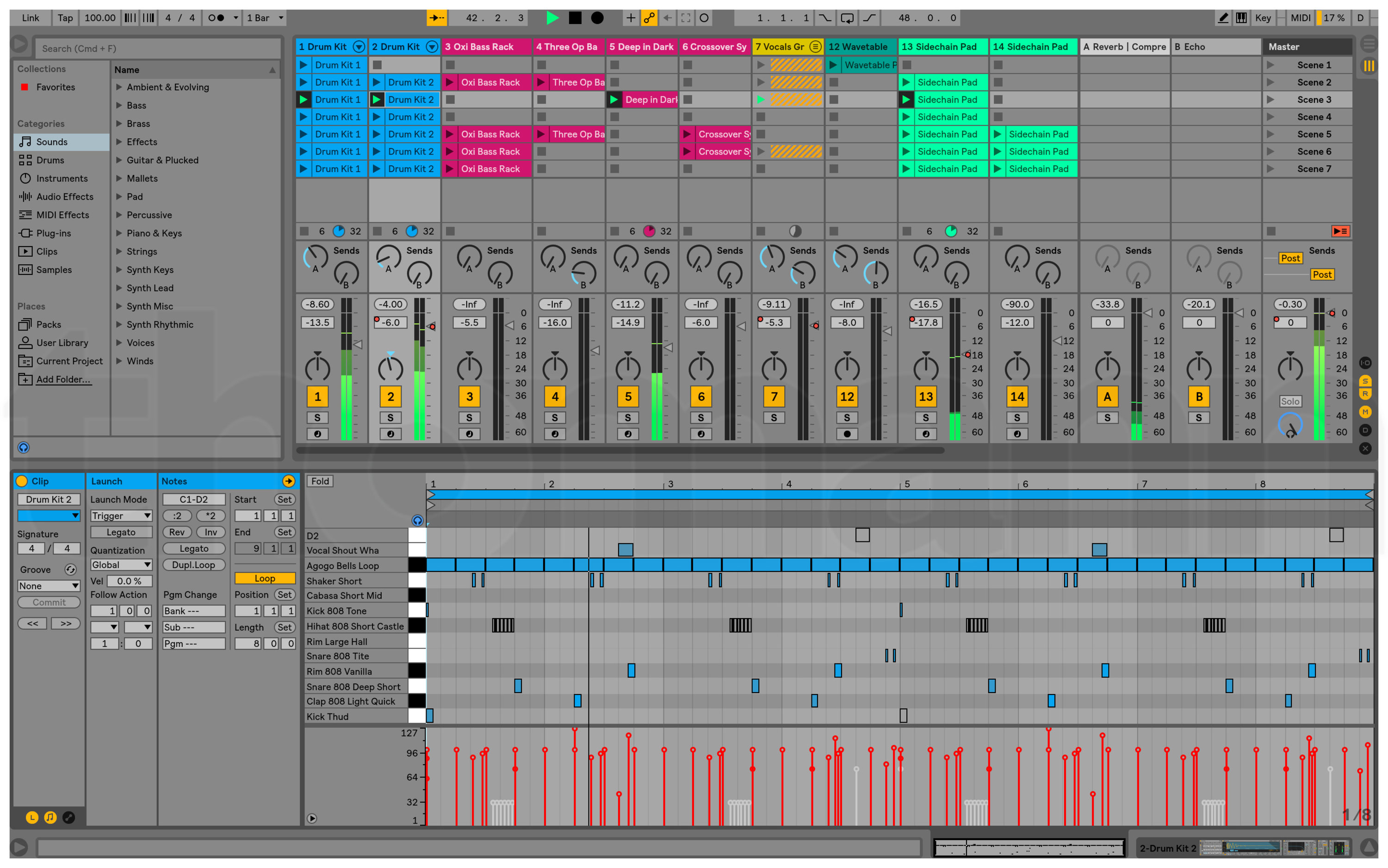Show the Notes box music-note button

[x=50, y=817]
